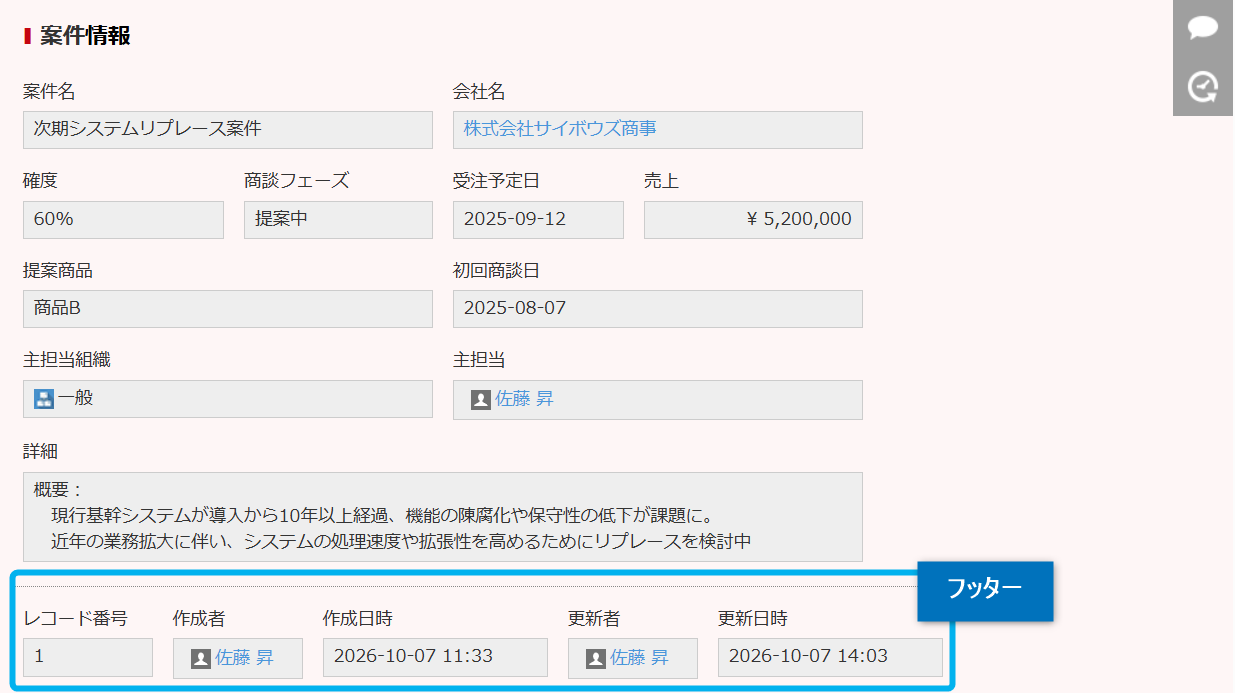Click the 60% value under 確度
The image size is (1235, 693).
point(54,219)
